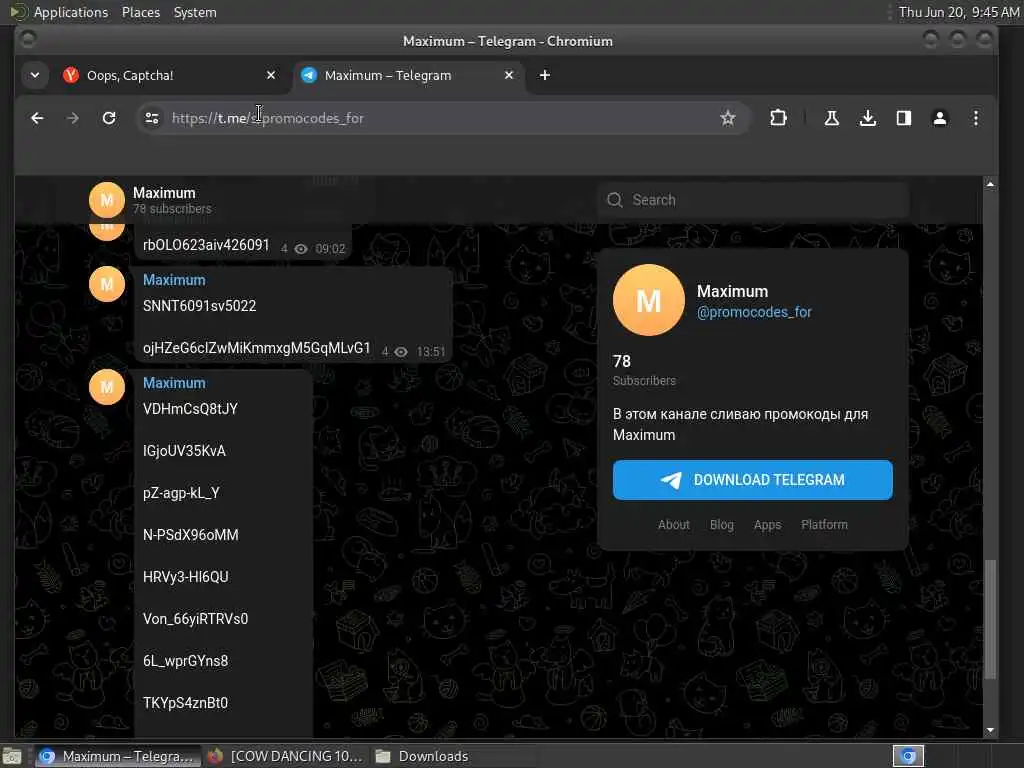Image resolution: width=1024 pixels, height=768 pixels.
Task: Open the About footer link
Action: pyautogui.click(x=673, y=524)
